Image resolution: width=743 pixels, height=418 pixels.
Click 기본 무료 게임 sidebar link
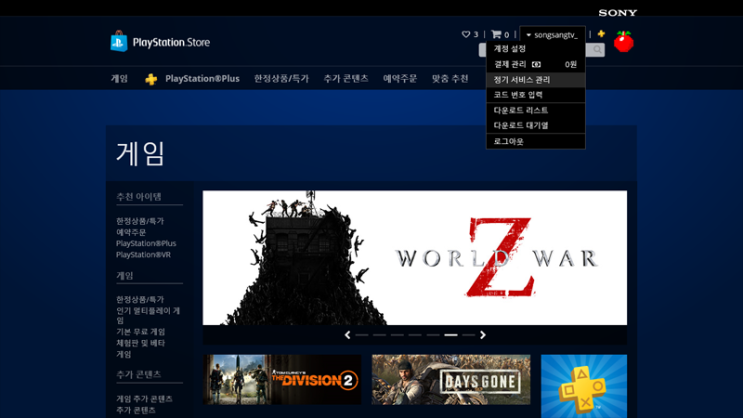click(x=141, y=332)
